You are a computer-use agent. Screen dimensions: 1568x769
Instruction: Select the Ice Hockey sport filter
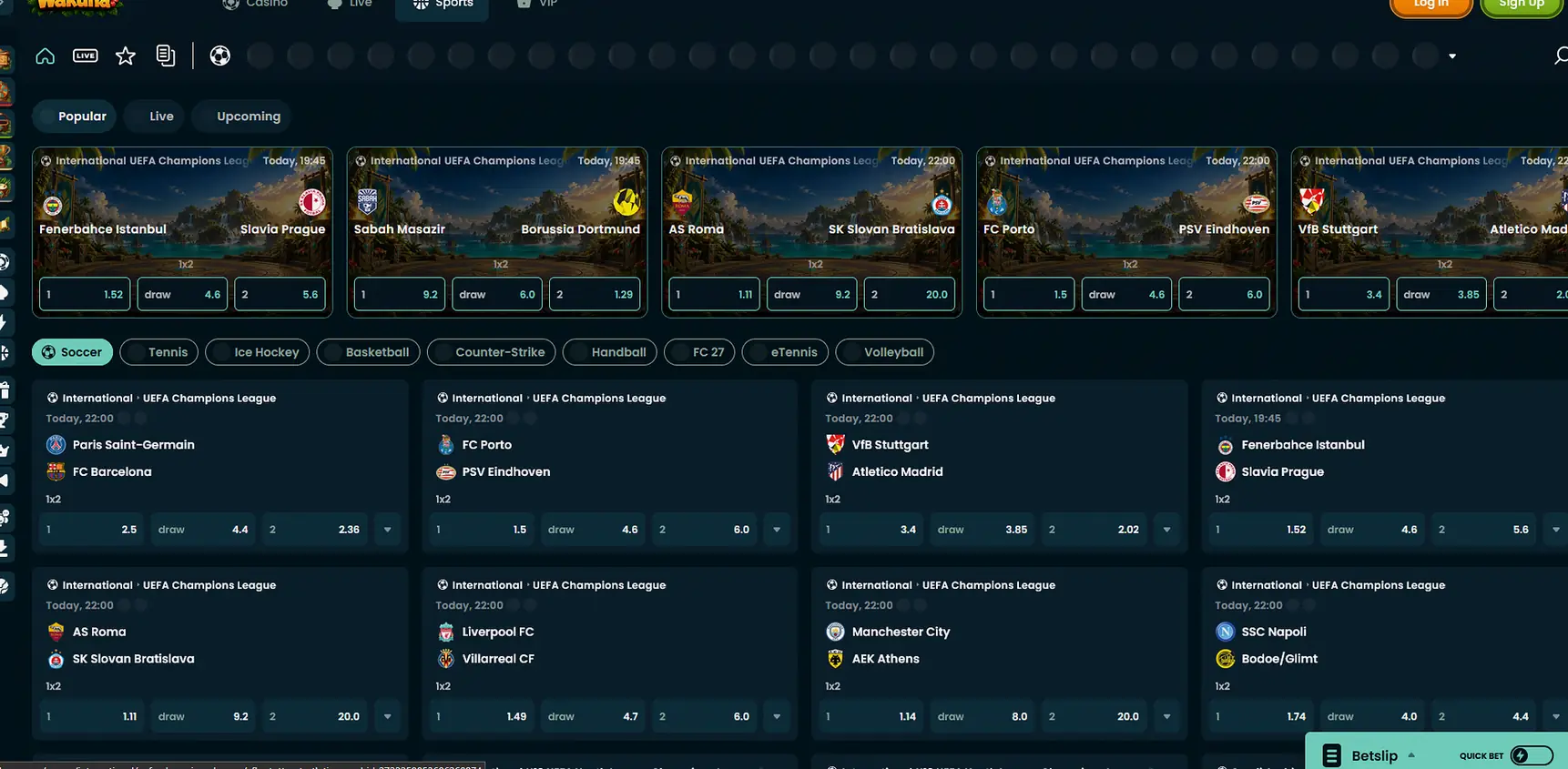258,352
